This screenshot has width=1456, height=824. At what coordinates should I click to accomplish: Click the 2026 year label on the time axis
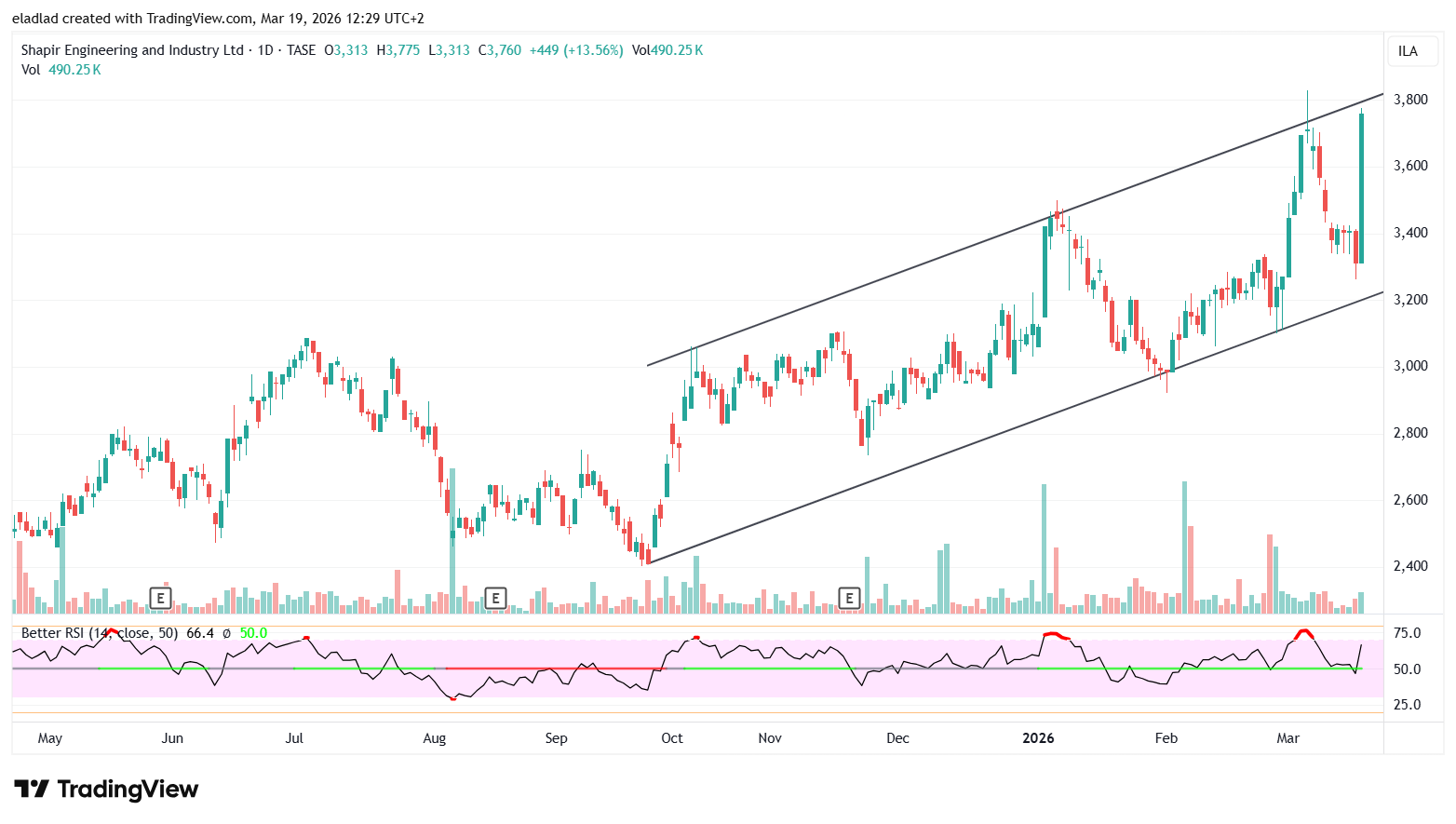click(x=1038, y=738)
